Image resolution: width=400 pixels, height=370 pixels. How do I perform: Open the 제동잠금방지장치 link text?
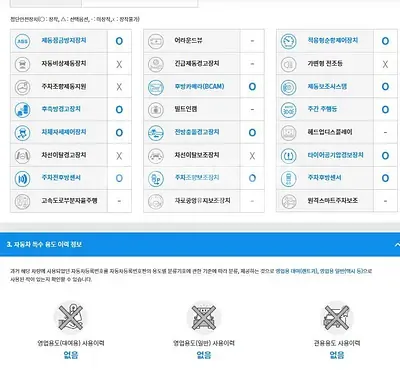(x=64, y=40)
